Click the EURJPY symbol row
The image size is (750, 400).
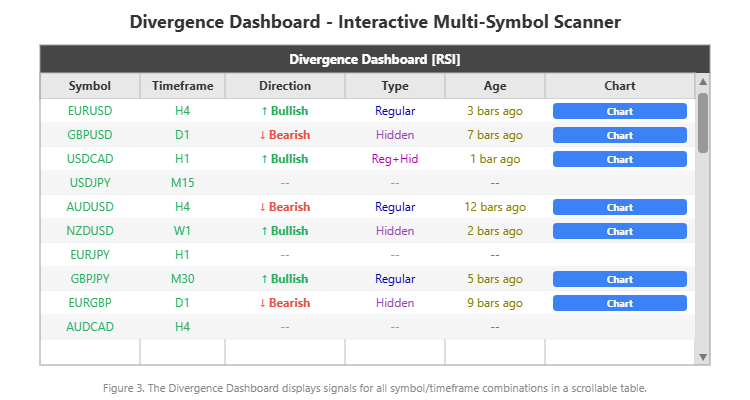coord(90,255)
